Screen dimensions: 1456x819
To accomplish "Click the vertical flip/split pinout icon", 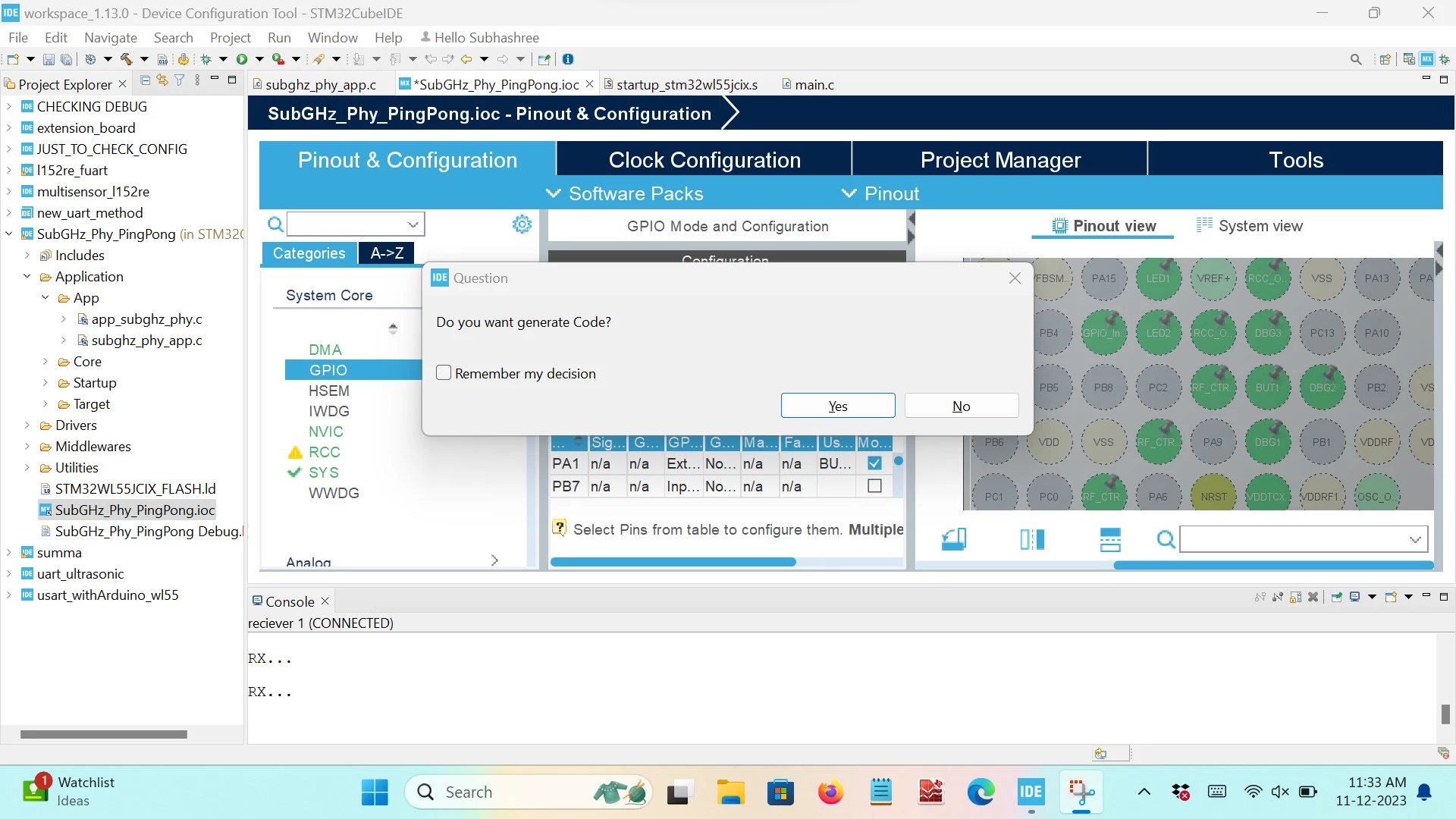I will tap(1032, 539).
